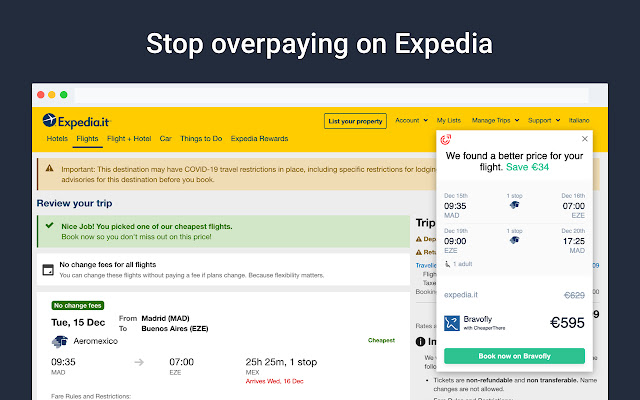
Task: Click the Italiano language link
Action: pyautogui.click(x=579, y=120)
